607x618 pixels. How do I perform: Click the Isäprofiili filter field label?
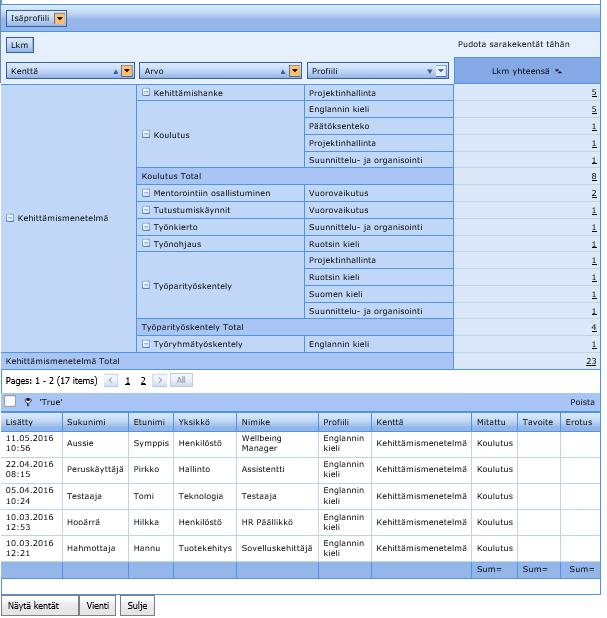(x=30, y=19)
